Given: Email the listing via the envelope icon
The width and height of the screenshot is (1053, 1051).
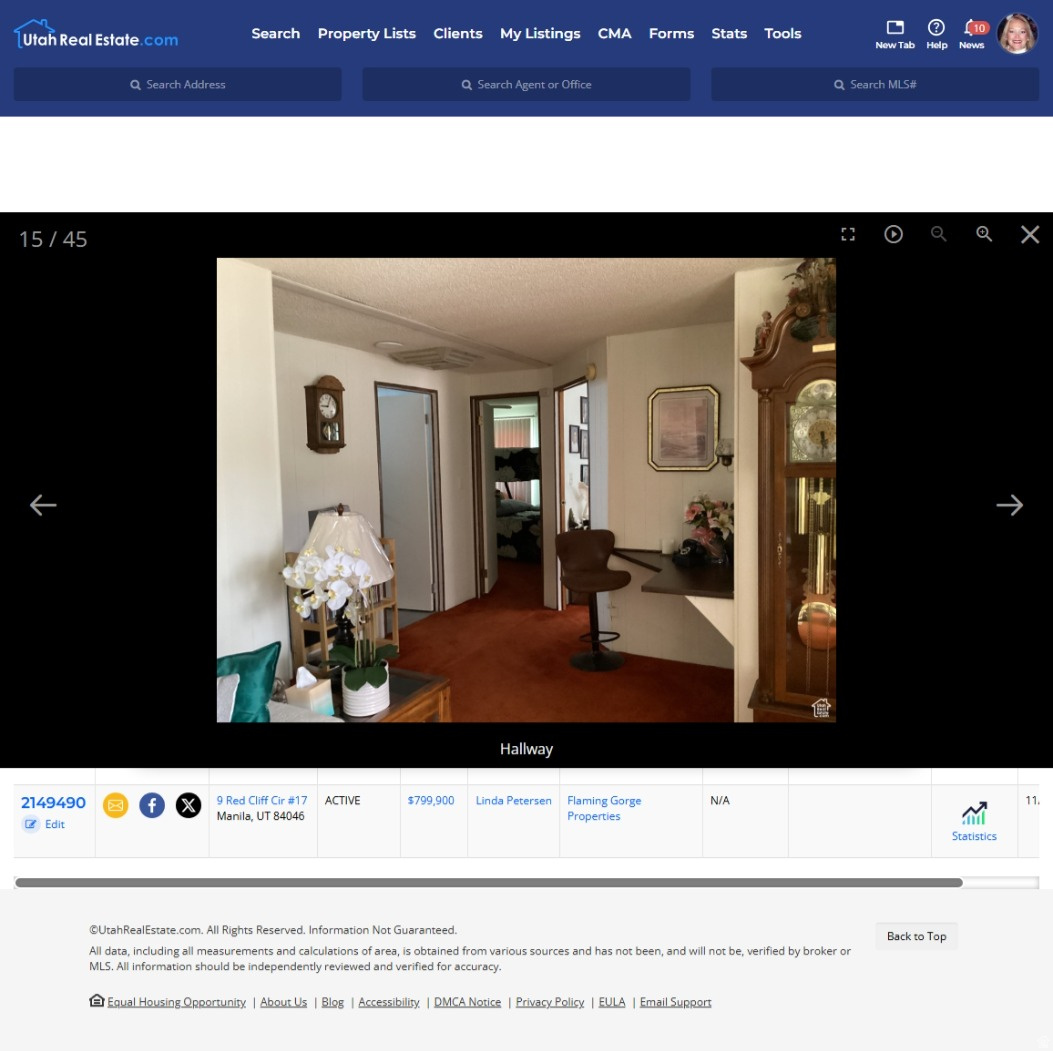Looking at the screenshot, I should tap(115, 805).
